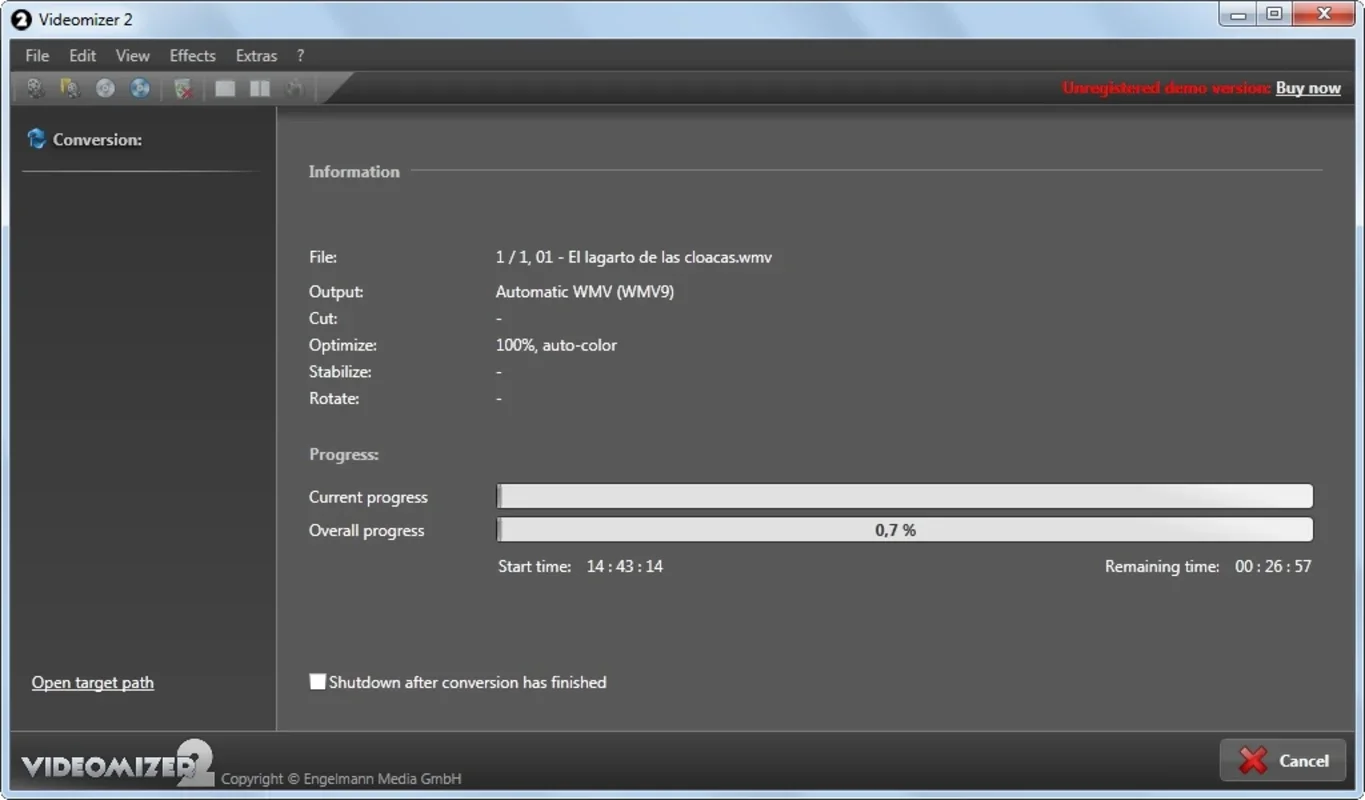The height and width of the screenshot is (800, 1365).
Task: Click the Unregistered demo version text
Action: point(1166,88)
